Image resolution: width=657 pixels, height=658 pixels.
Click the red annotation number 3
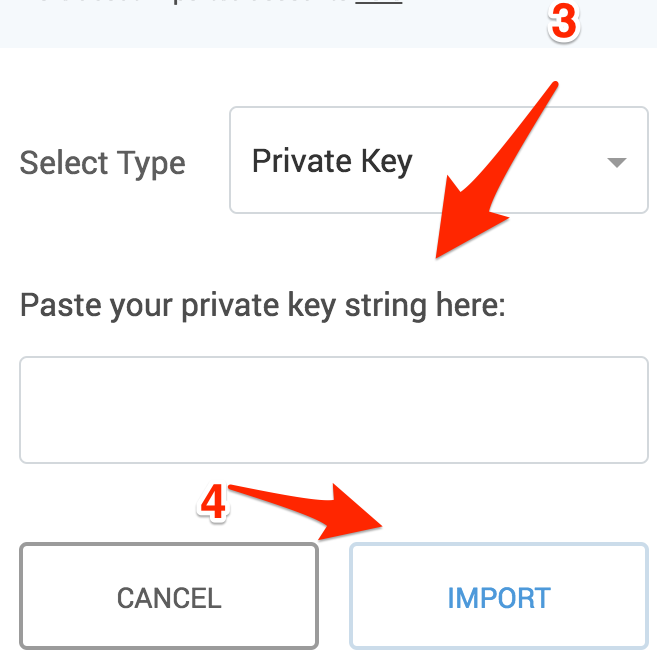coord(563,23)
